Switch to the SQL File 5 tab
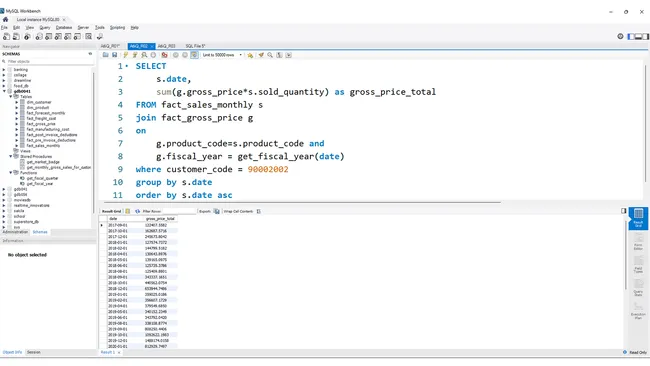 coord(195,46)
